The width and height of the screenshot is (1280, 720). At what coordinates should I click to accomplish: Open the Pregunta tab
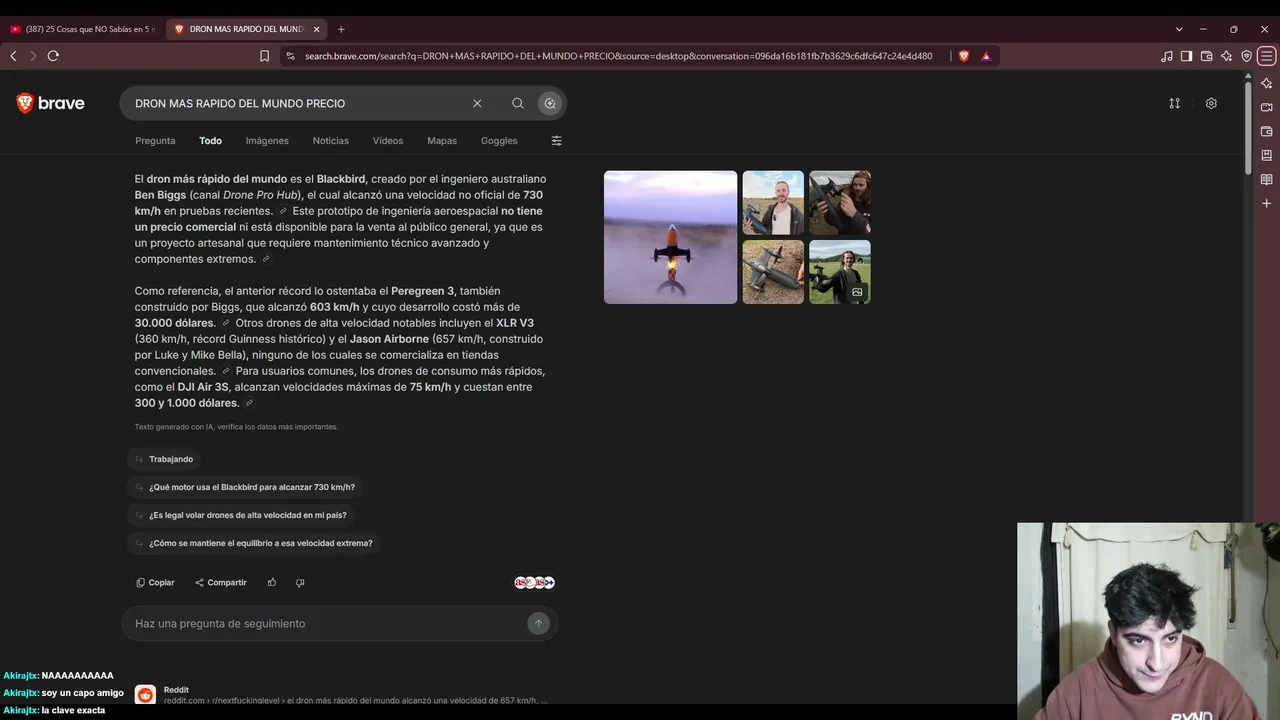pos(155,141)
